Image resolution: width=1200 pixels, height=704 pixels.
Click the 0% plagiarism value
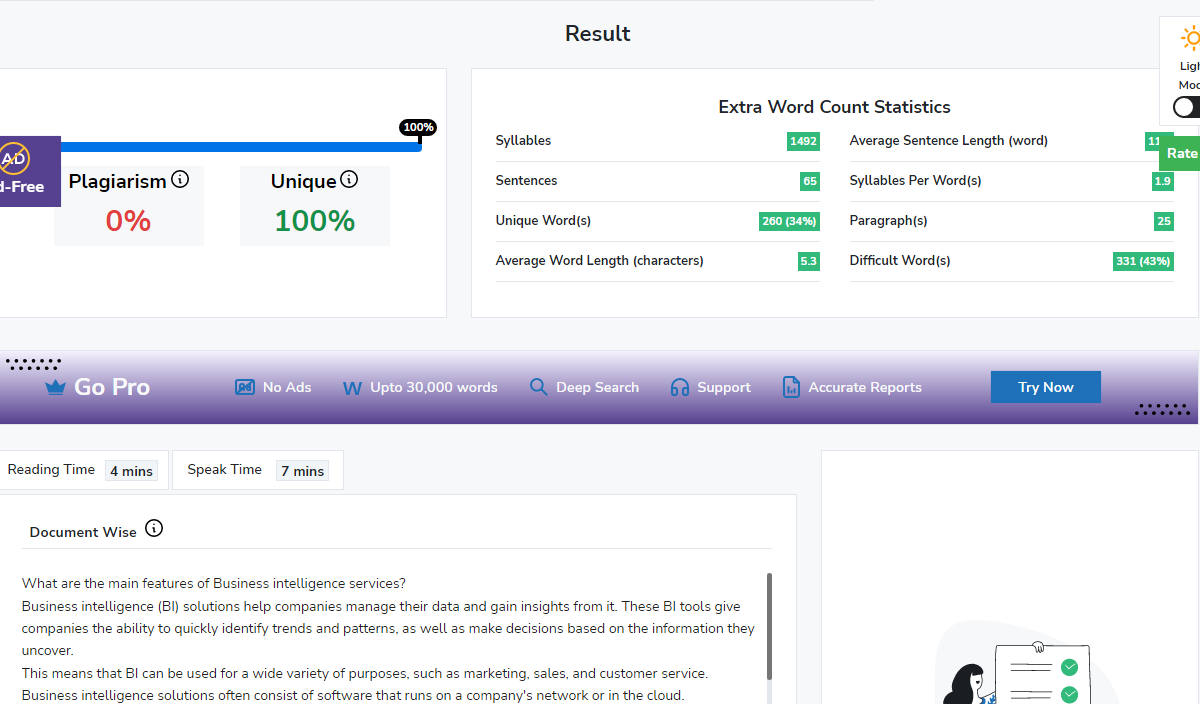(128, 221)
